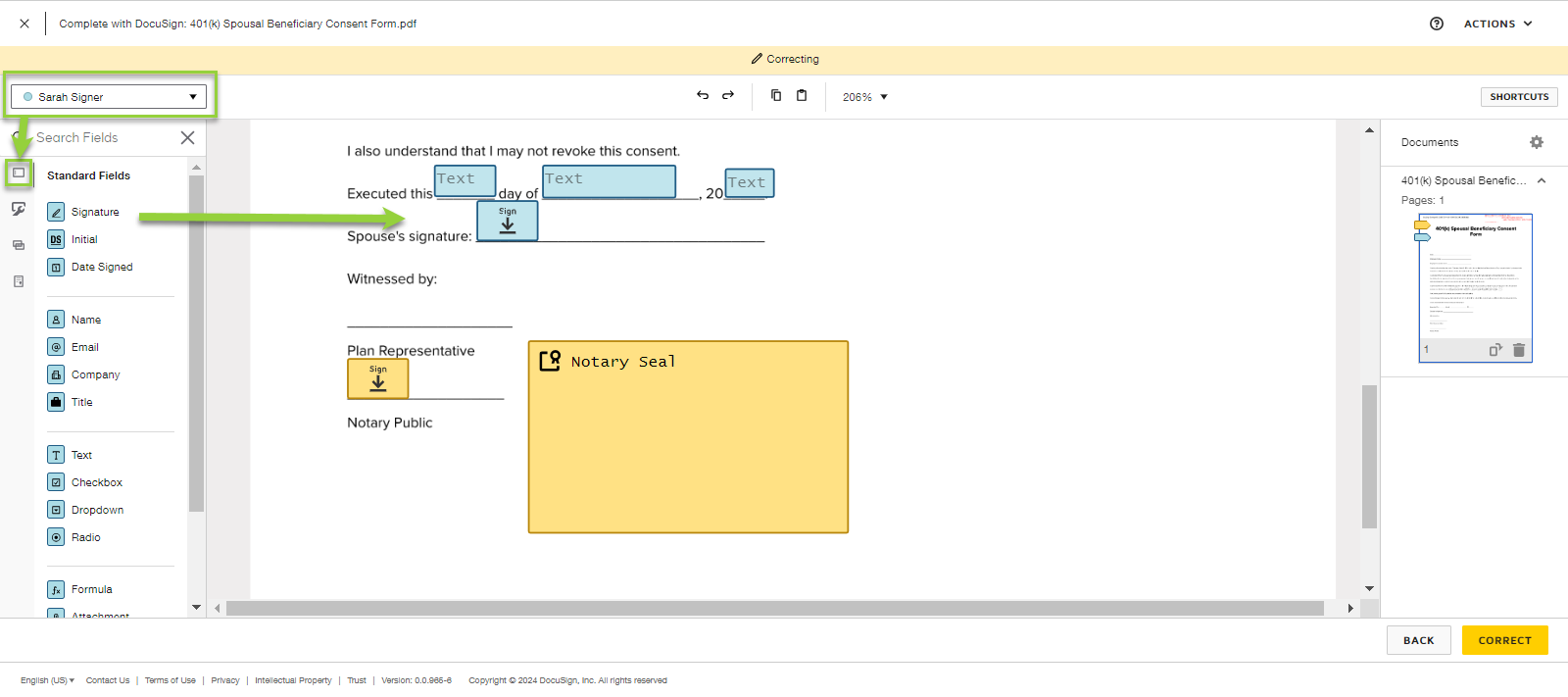Open the ACTIONS menu
Image resolution: width=1568 pixels, height=697 pixels.
point(1497,24)
